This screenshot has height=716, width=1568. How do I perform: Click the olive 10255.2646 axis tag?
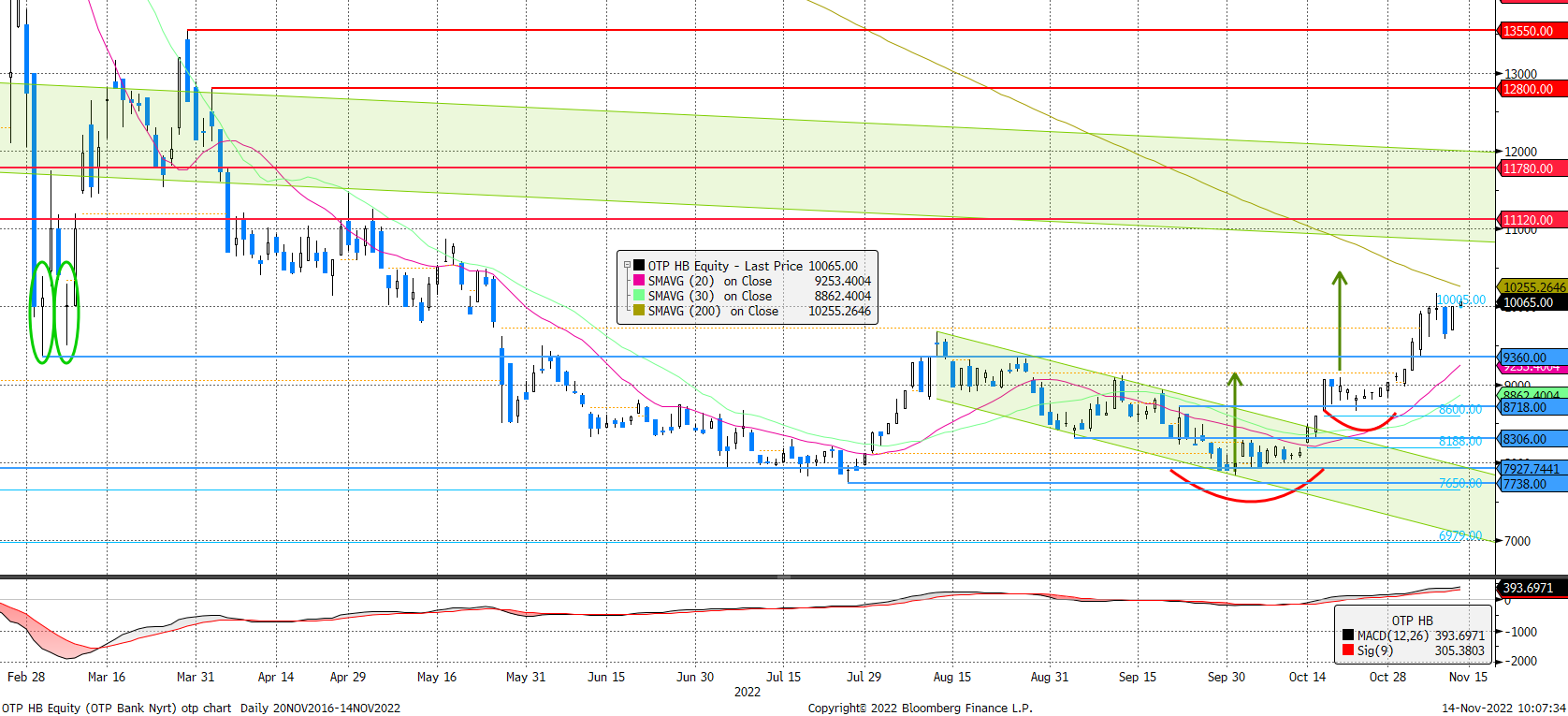pyautogui.click(x=1533, y=287)
